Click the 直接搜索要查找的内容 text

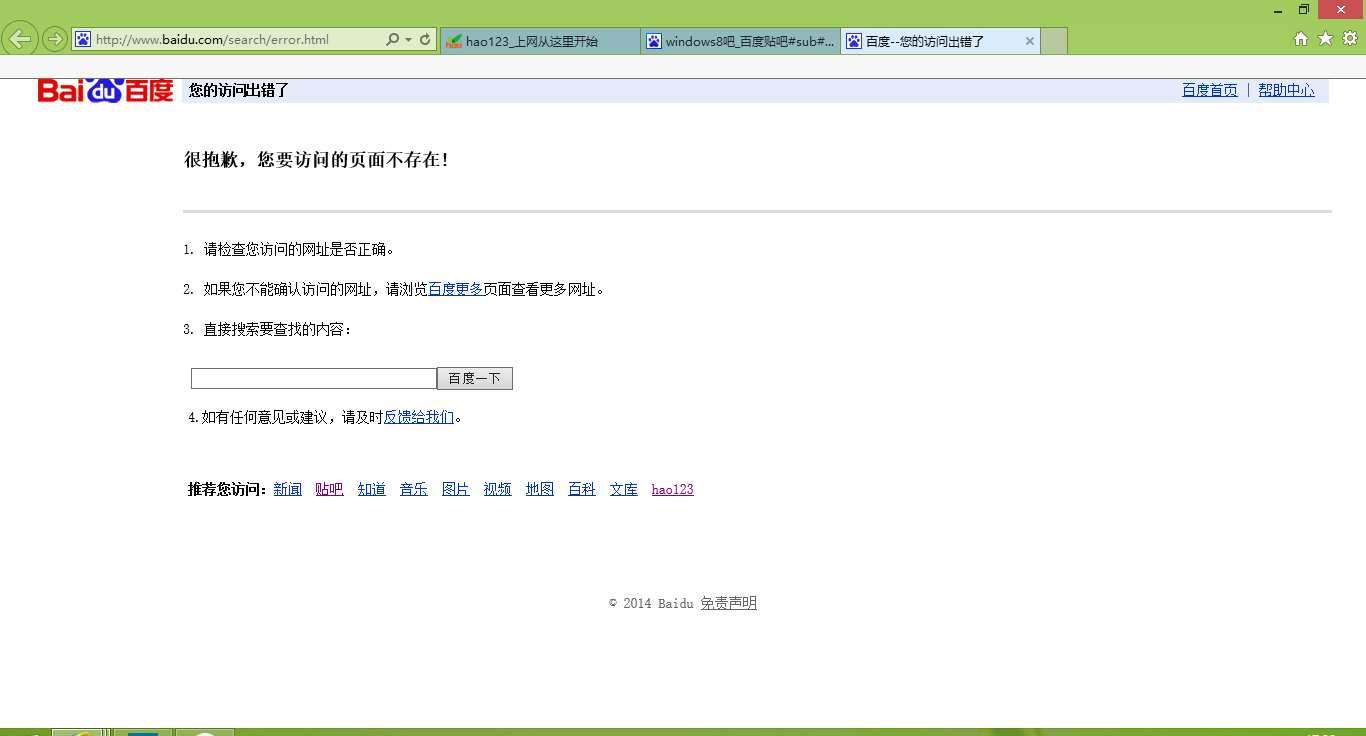[278, 329]
